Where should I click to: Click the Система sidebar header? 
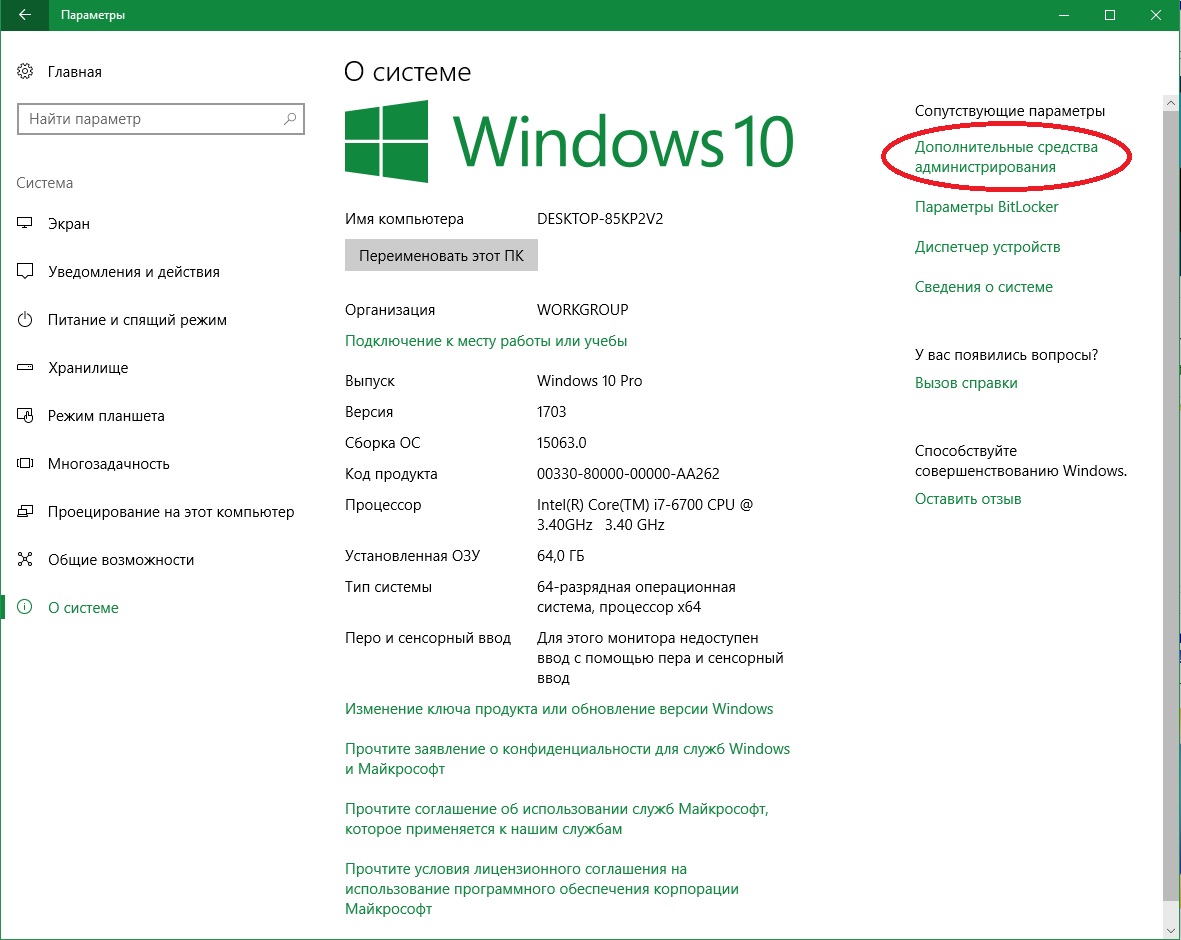(44, 183)
